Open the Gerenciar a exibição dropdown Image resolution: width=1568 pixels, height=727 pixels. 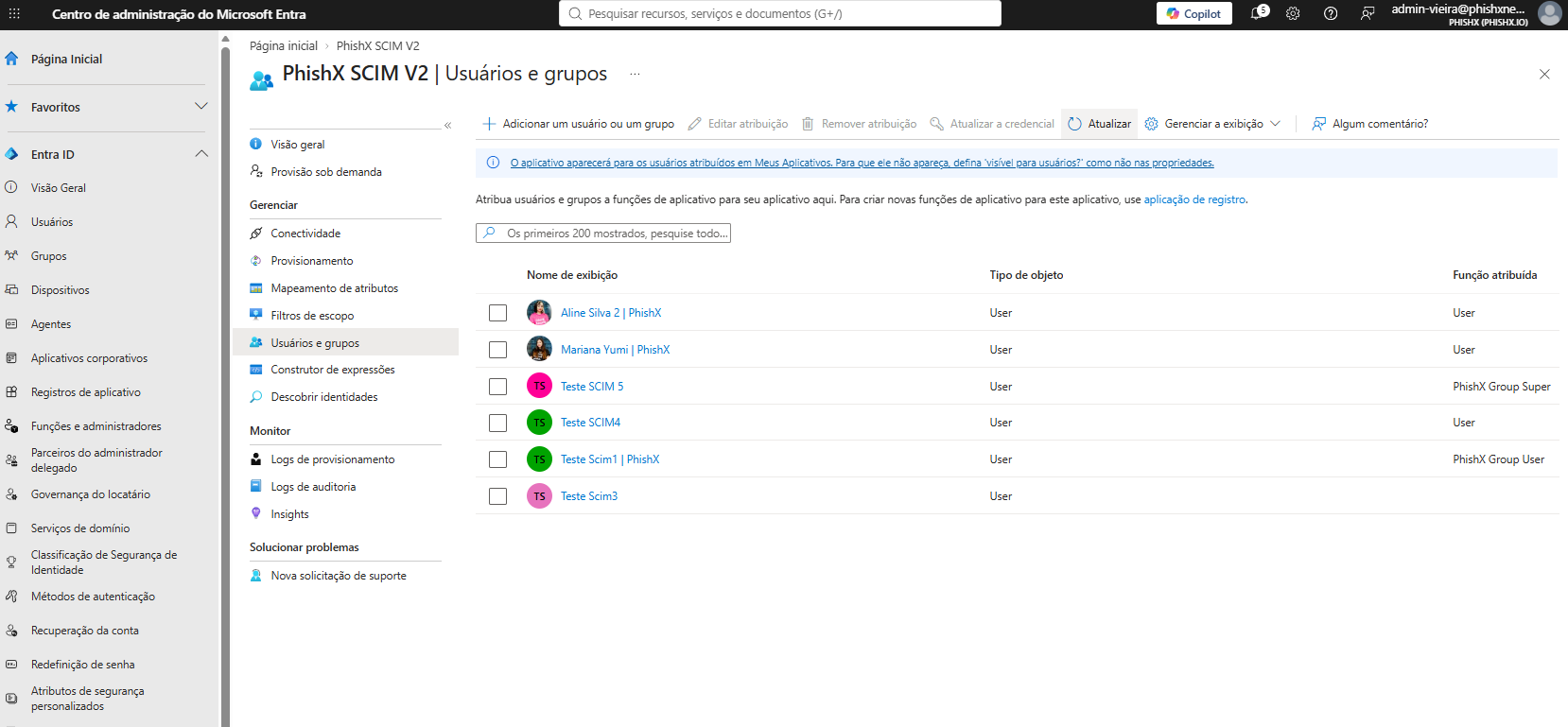[x=1212, y=124]
